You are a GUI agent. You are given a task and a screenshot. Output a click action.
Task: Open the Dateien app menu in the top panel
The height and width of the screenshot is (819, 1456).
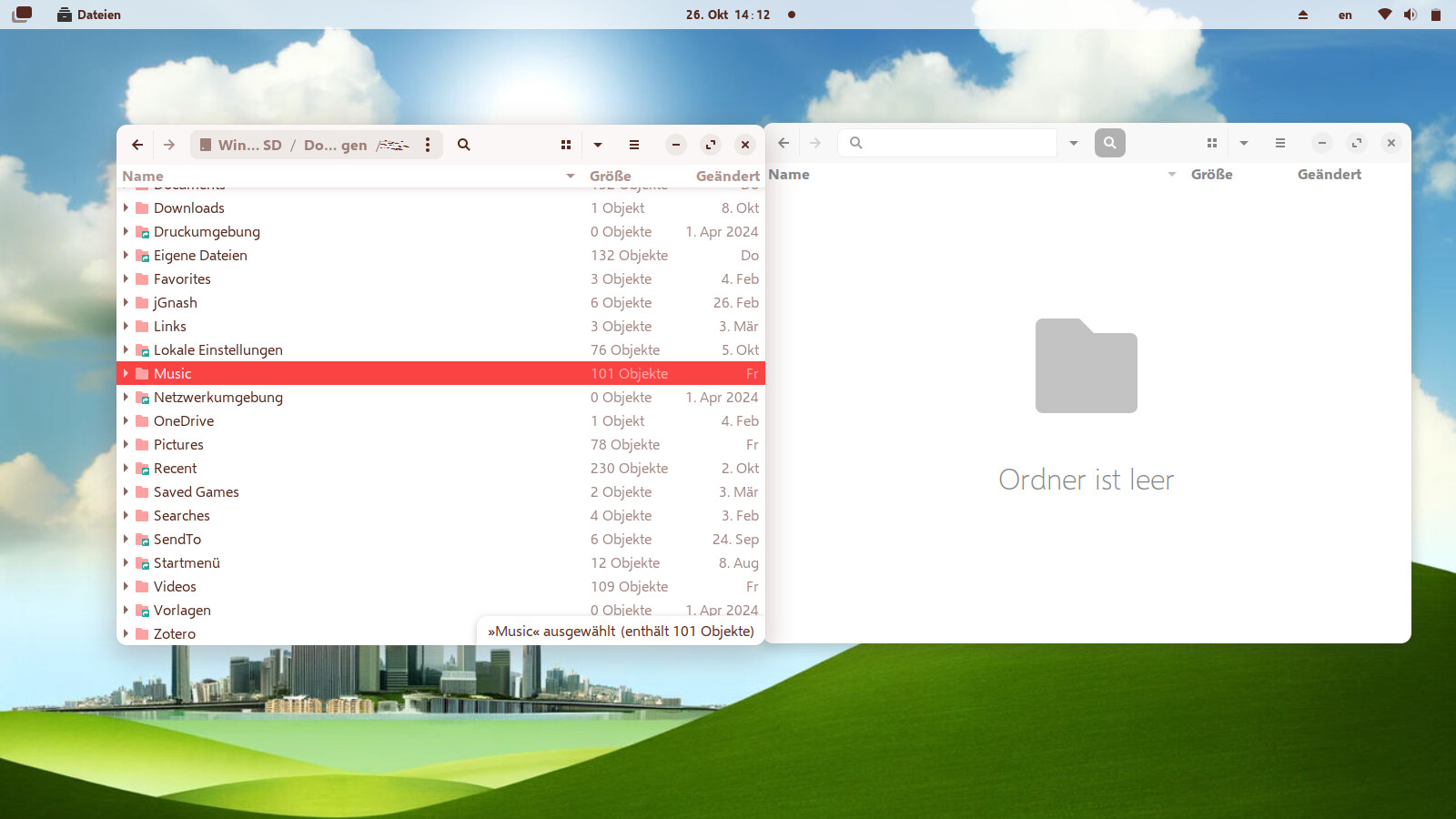pos(89,15)
